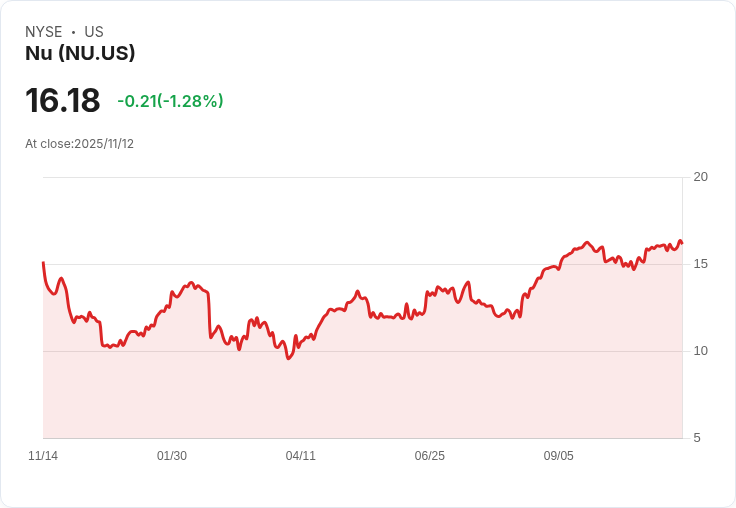Click the 09/05 date on the x-axis
Screen dimensions: 736x508
coord(559,456)
